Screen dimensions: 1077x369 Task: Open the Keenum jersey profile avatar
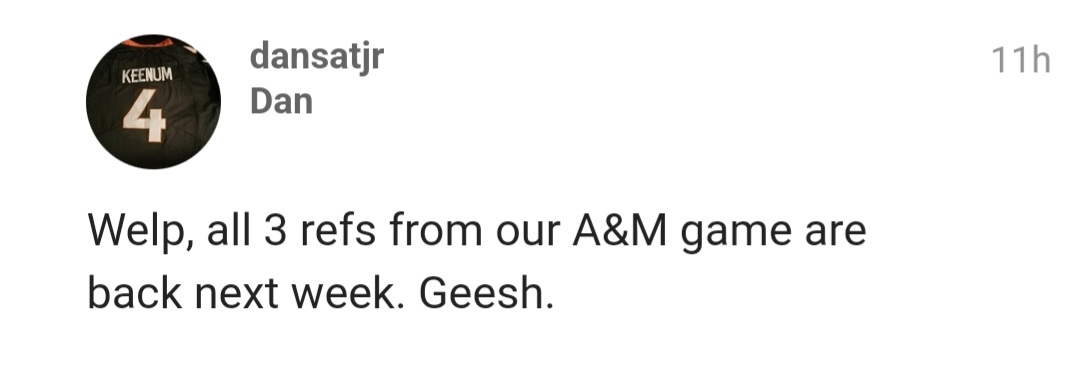tap(153, 102)
